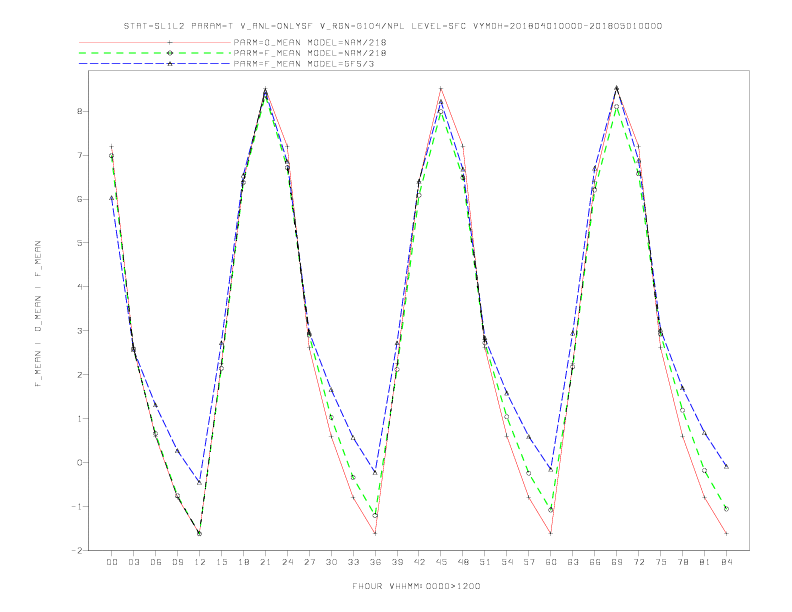792x612 pixels.
Task: Click y-axis tick label 6
Action: tap(80, 199)
